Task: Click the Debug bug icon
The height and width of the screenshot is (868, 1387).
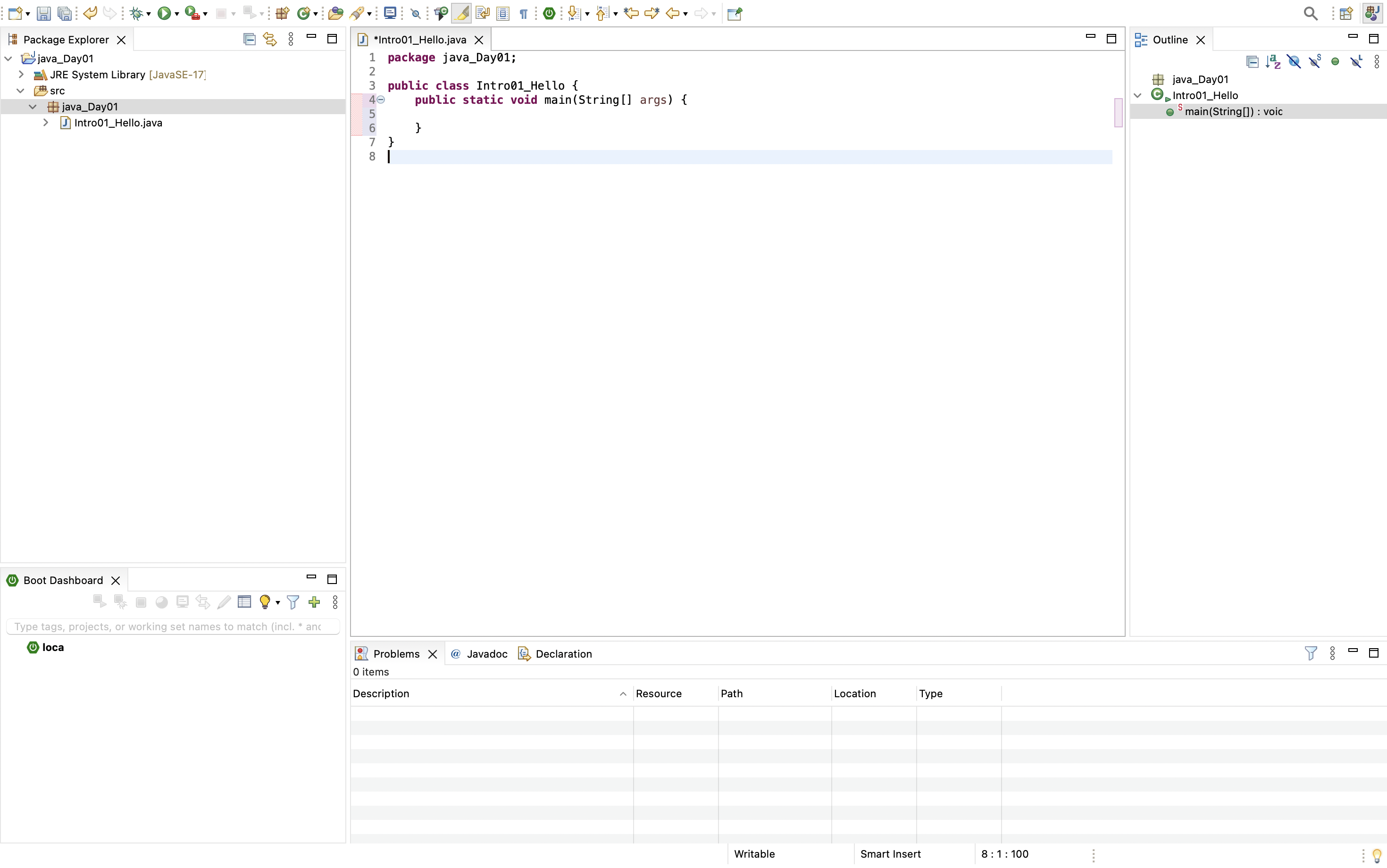Action: 136,13
